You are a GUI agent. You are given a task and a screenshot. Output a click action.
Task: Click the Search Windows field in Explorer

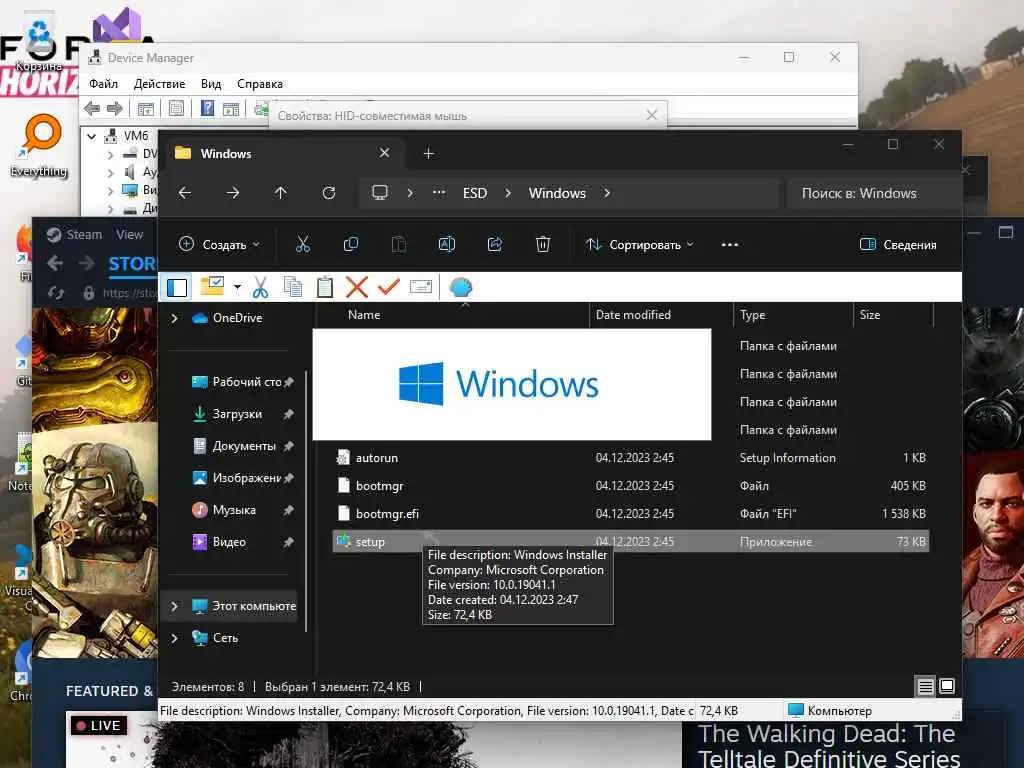pos(872,193)
